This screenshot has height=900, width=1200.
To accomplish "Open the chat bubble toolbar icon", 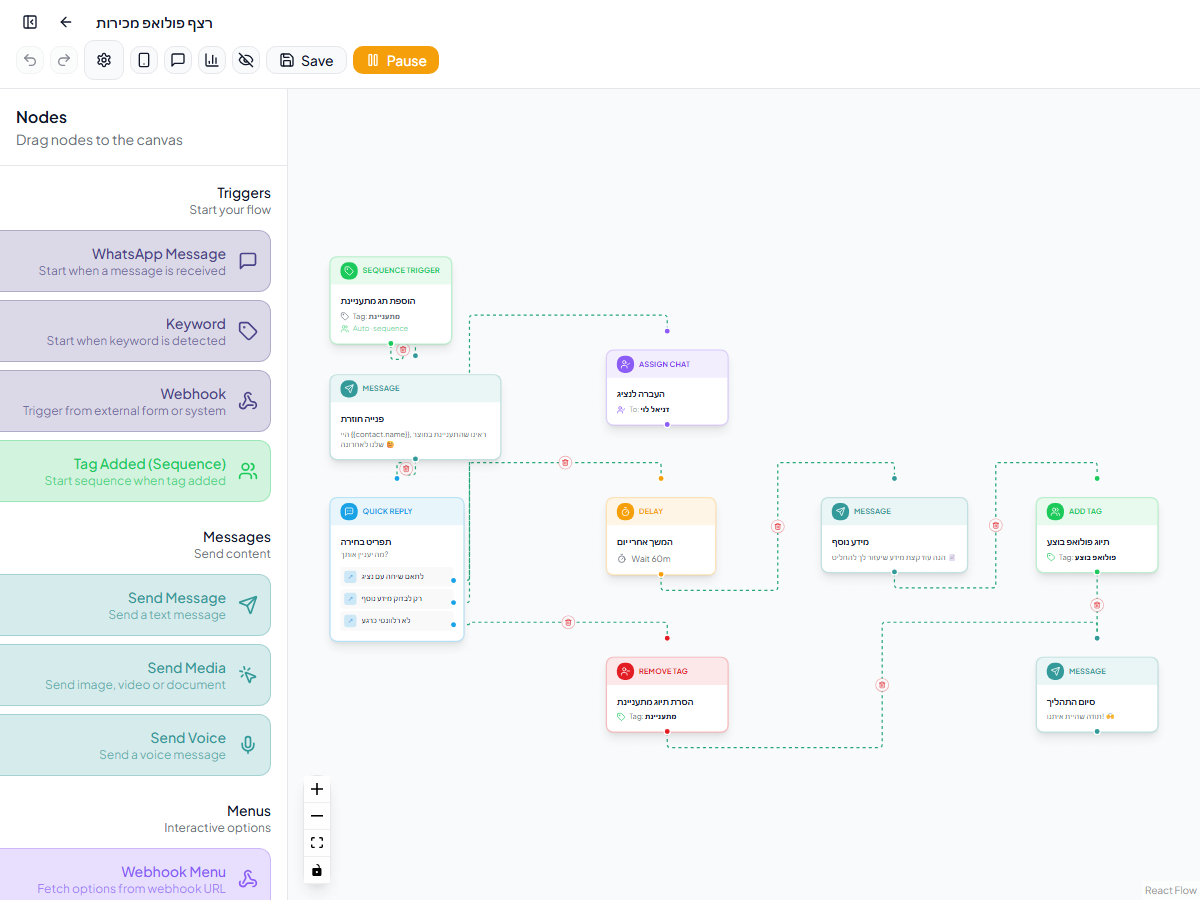I will point(178,60).
